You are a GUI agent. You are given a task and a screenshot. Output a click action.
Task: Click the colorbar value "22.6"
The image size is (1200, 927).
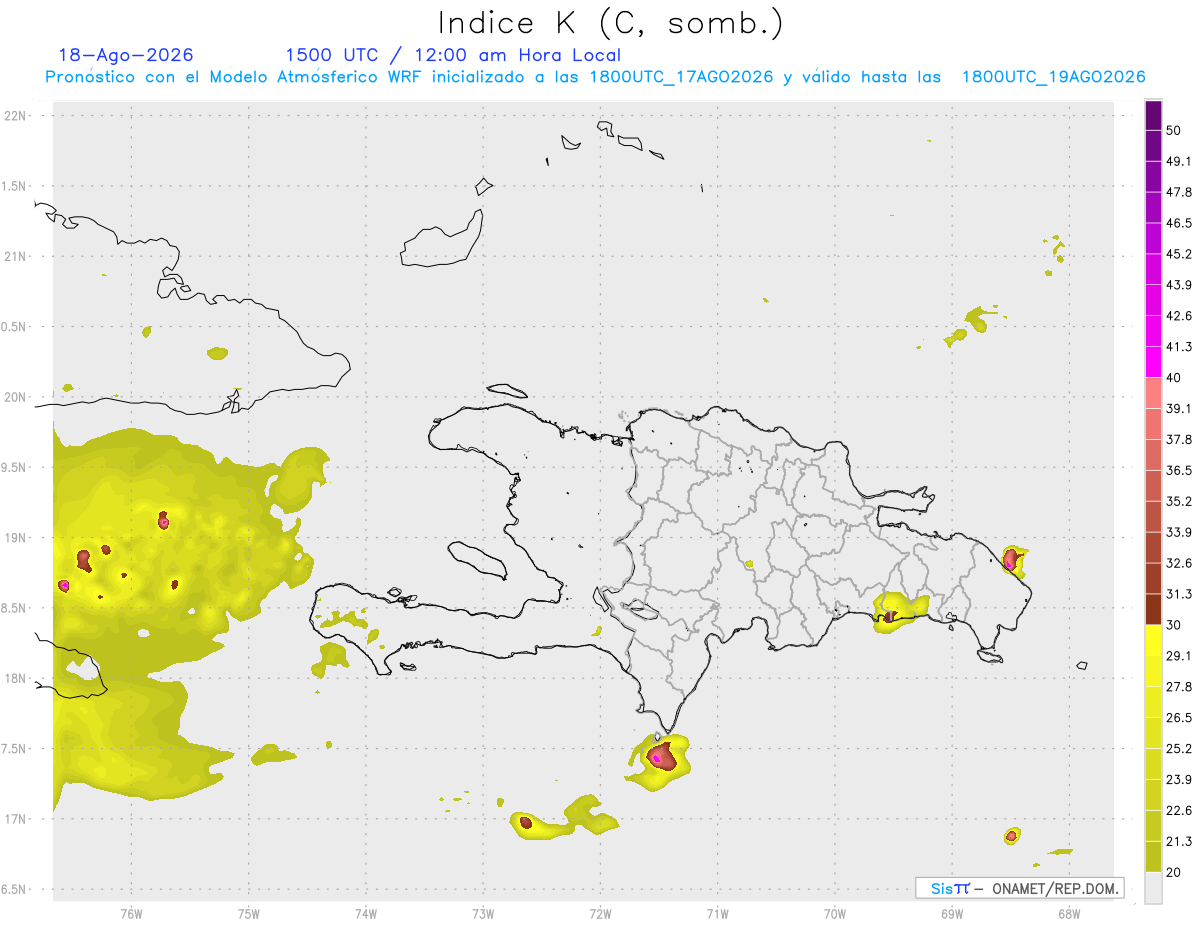click(1179, 810)
